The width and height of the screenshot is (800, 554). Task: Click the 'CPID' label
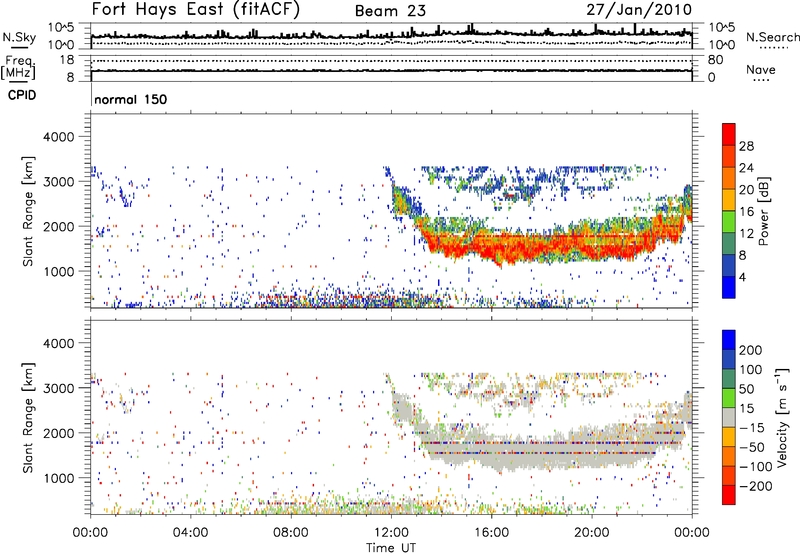tap(22, 95)
